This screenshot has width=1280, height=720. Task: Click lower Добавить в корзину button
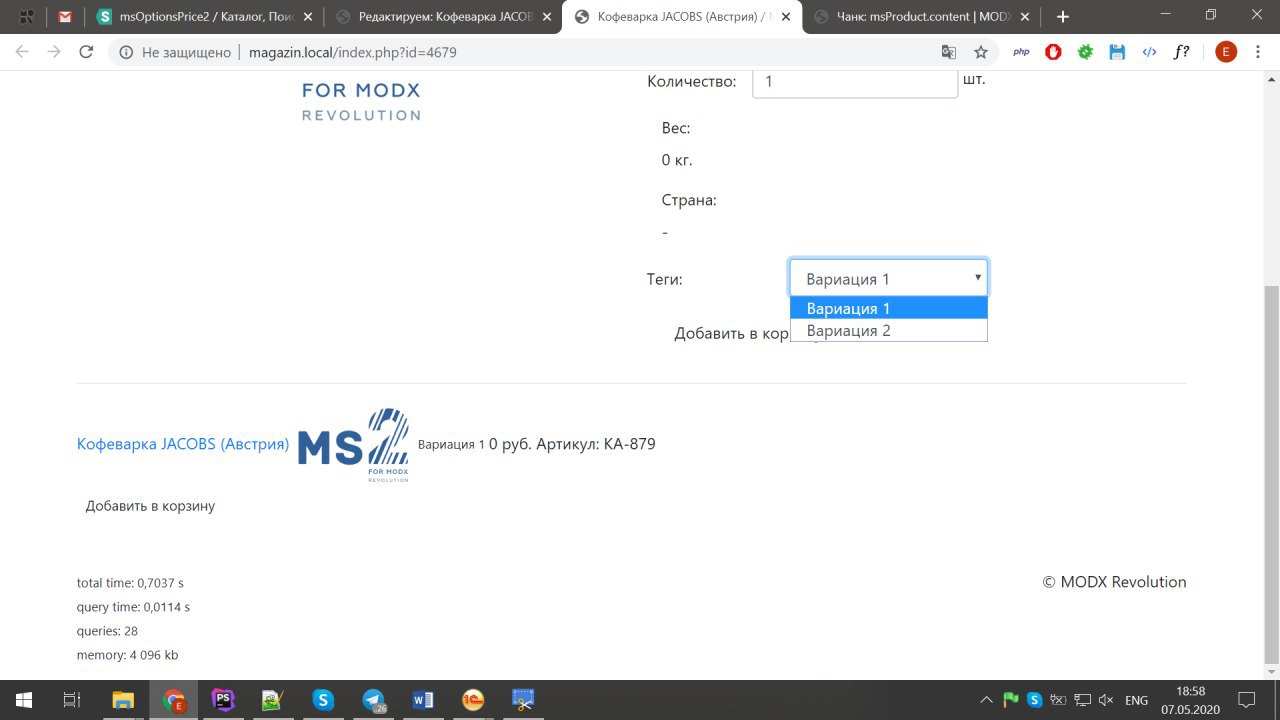pyautogui.click(x=150, y=506)
